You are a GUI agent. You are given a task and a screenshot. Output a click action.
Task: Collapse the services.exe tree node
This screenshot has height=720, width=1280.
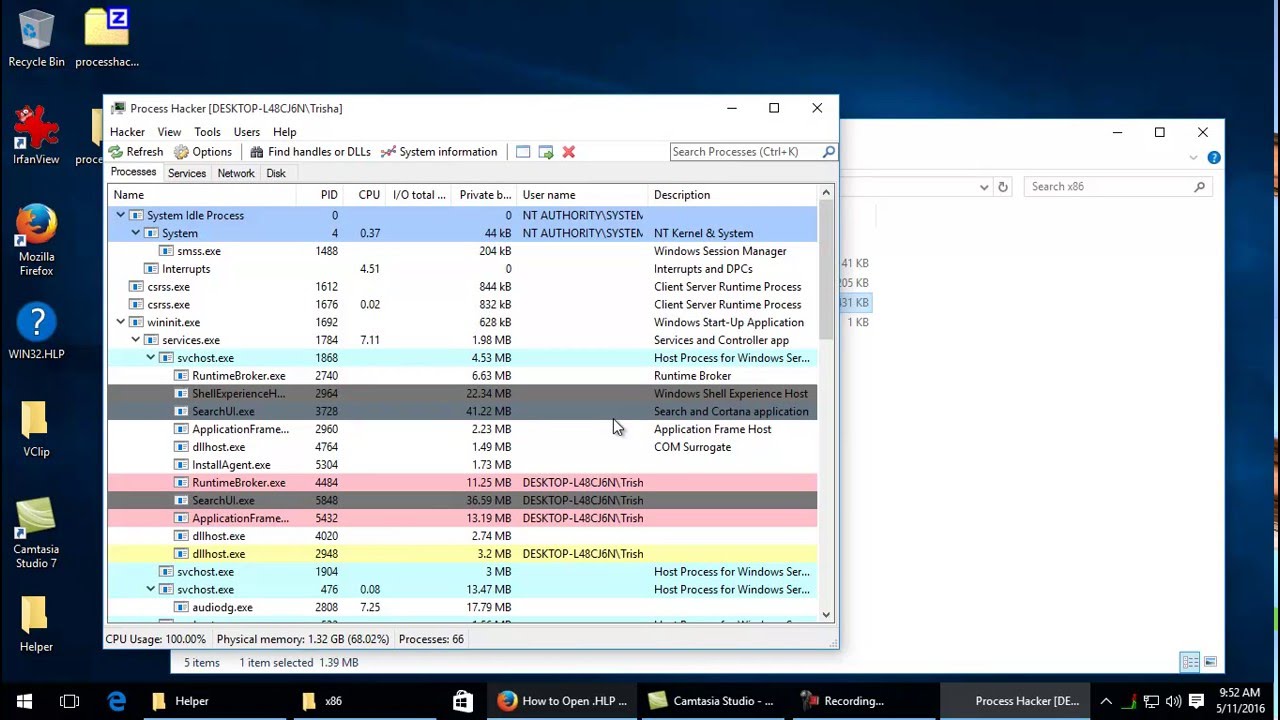click(136, 340)
